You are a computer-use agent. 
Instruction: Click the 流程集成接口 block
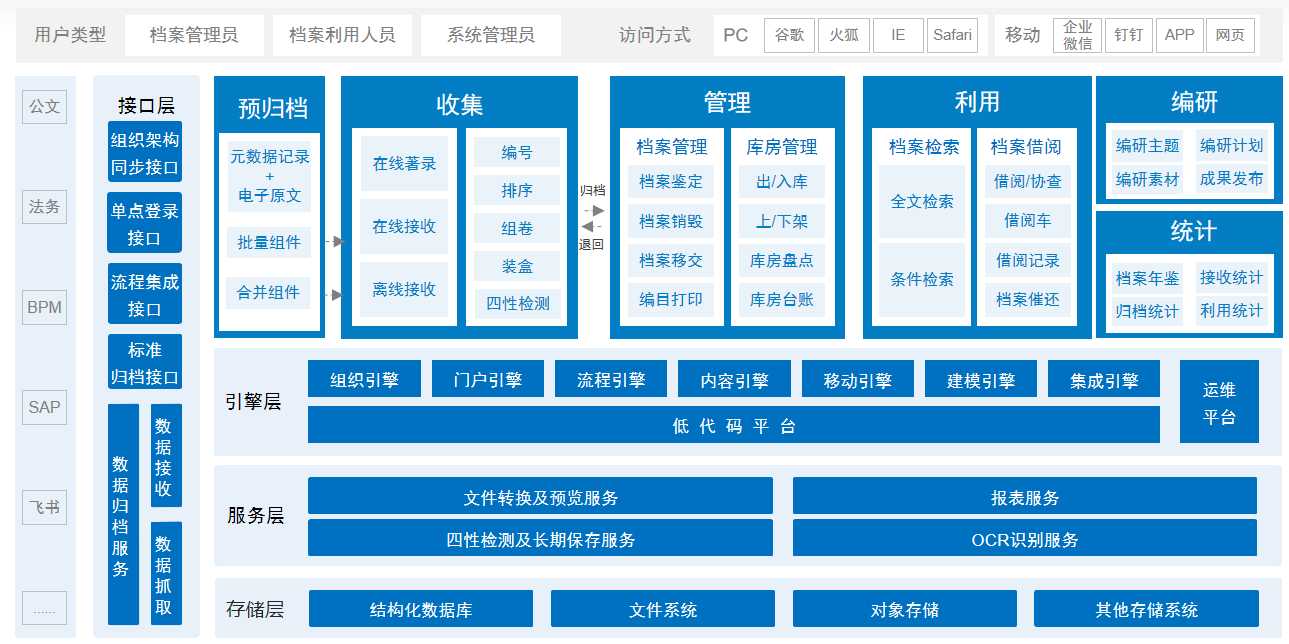click(145, 294)
